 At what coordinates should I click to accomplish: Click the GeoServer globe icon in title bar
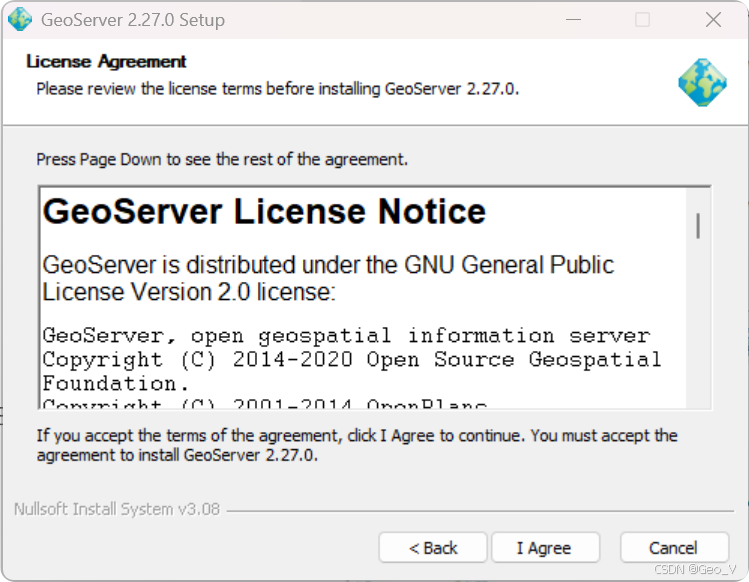20,20
